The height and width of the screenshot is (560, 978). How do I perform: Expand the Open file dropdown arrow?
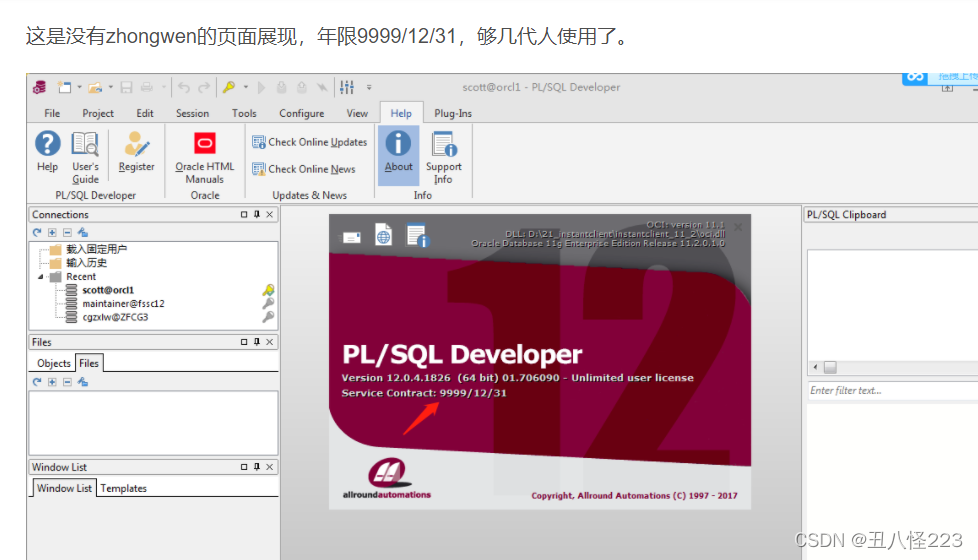tap(110, 87)
